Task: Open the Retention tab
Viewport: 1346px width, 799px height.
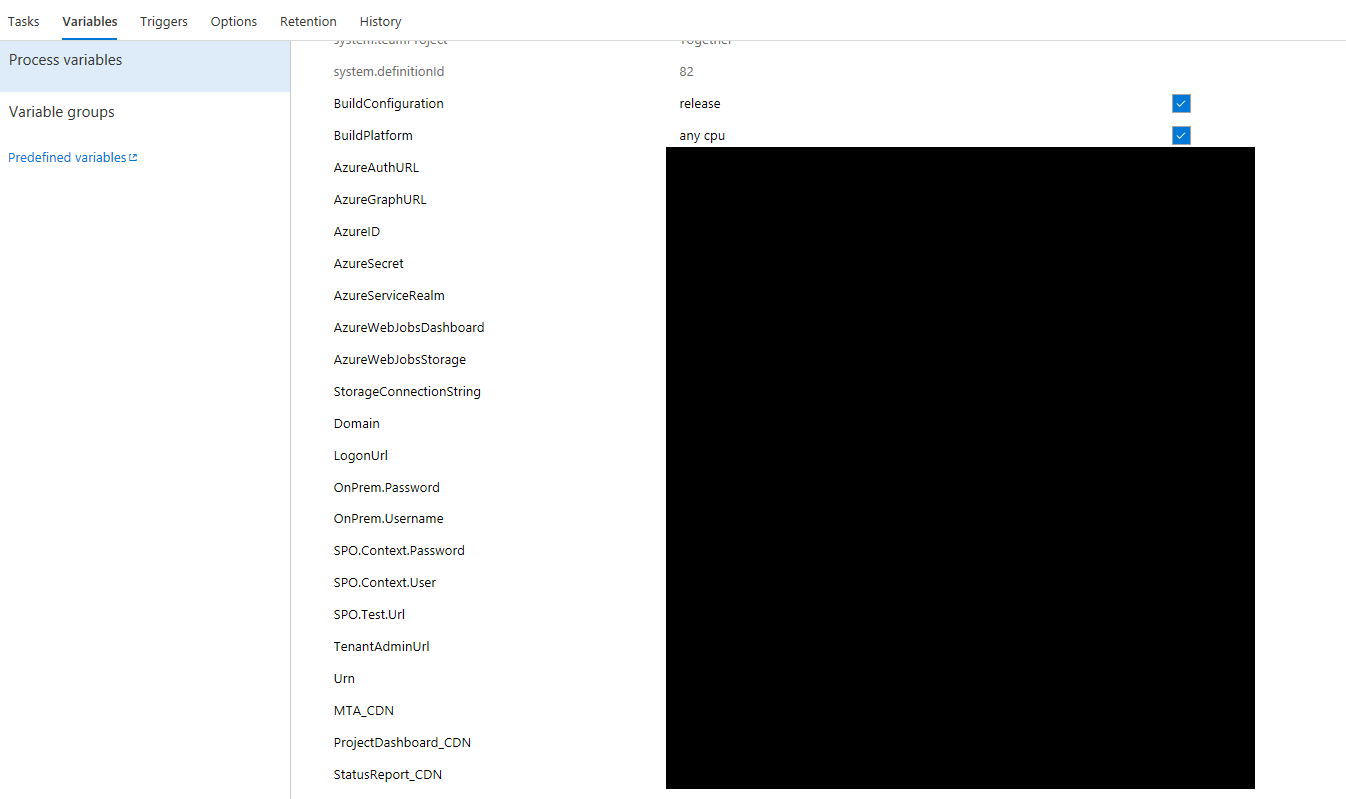Action: tap(308, 21)
